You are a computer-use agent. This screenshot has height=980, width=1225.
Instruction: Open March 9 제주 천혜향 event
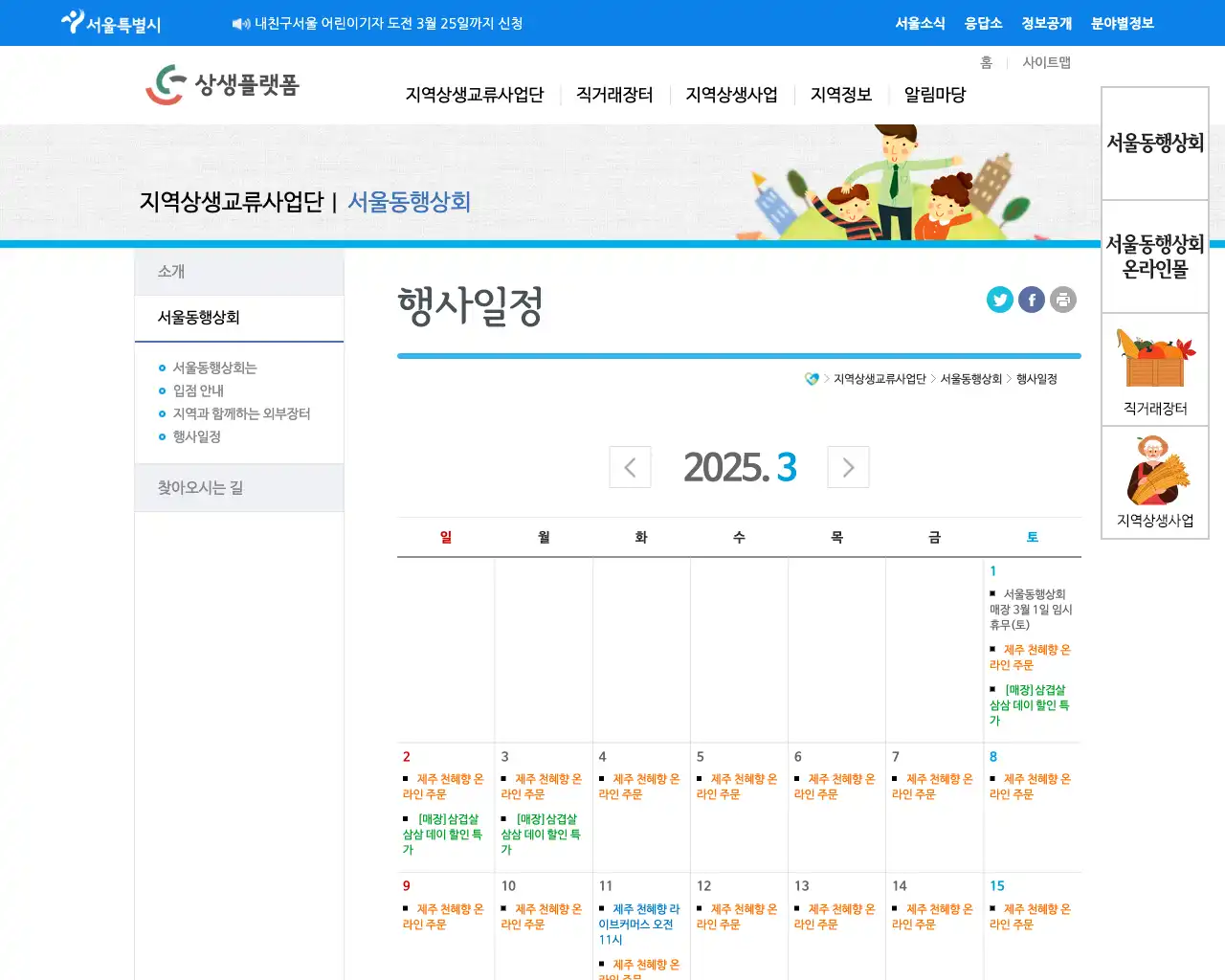pos(443,917)
